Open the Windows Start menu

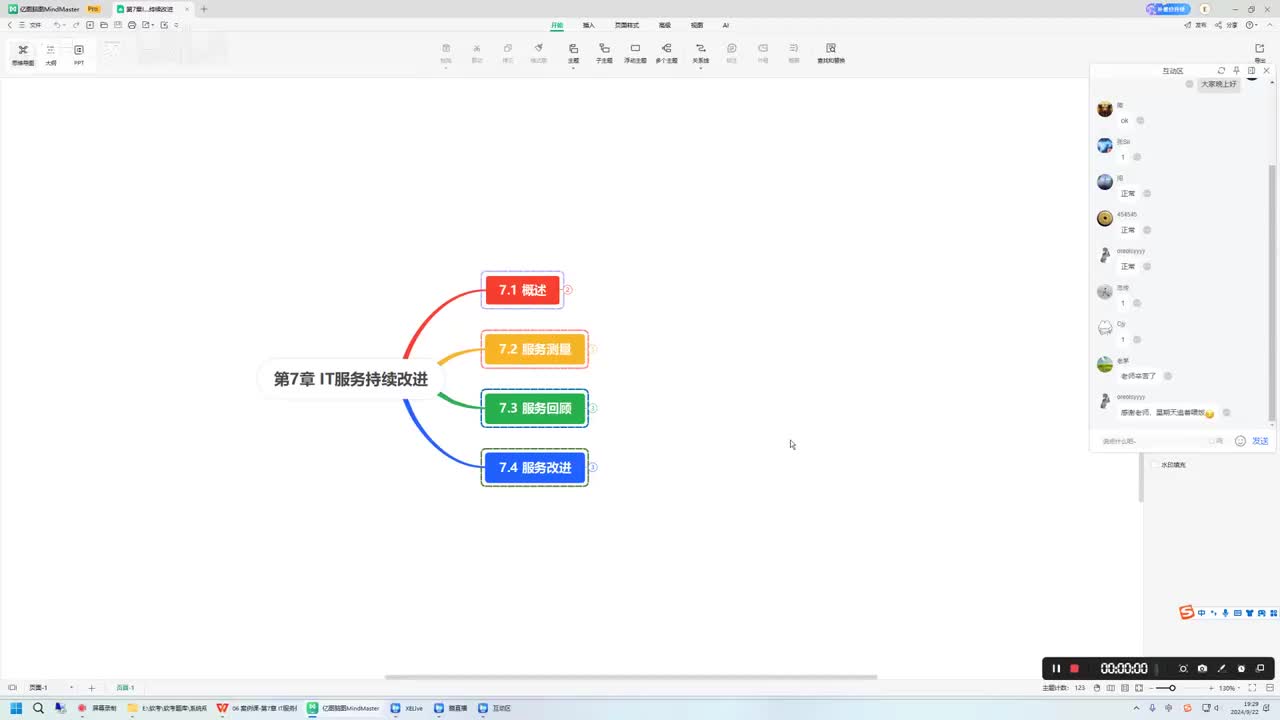pos(16,708)
